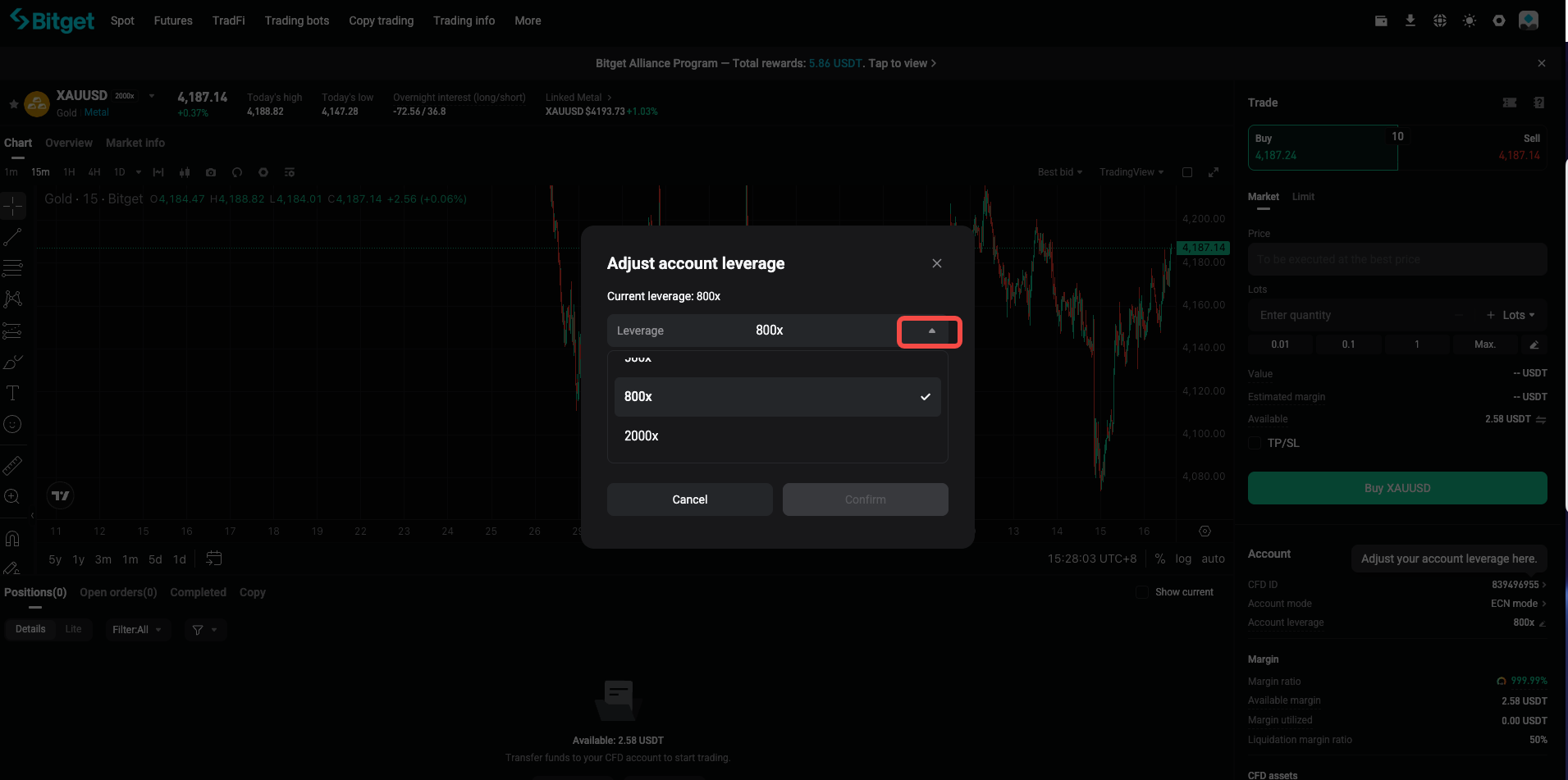
Task: Toggle log scale on chart
Action: 1183,559
